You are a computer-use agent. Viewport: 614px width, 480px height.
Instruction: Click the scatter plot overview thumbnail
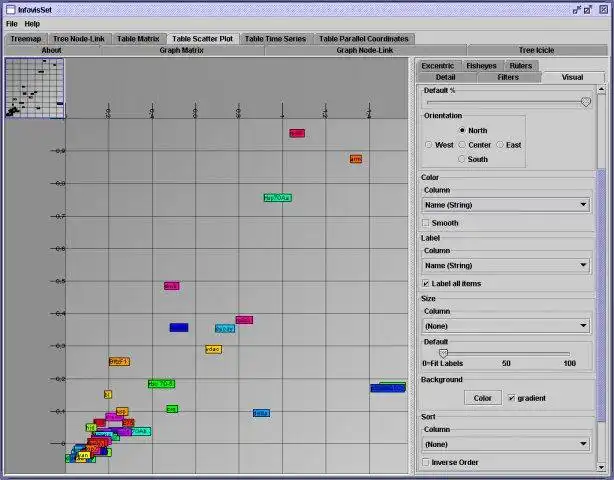click(35, 88)
